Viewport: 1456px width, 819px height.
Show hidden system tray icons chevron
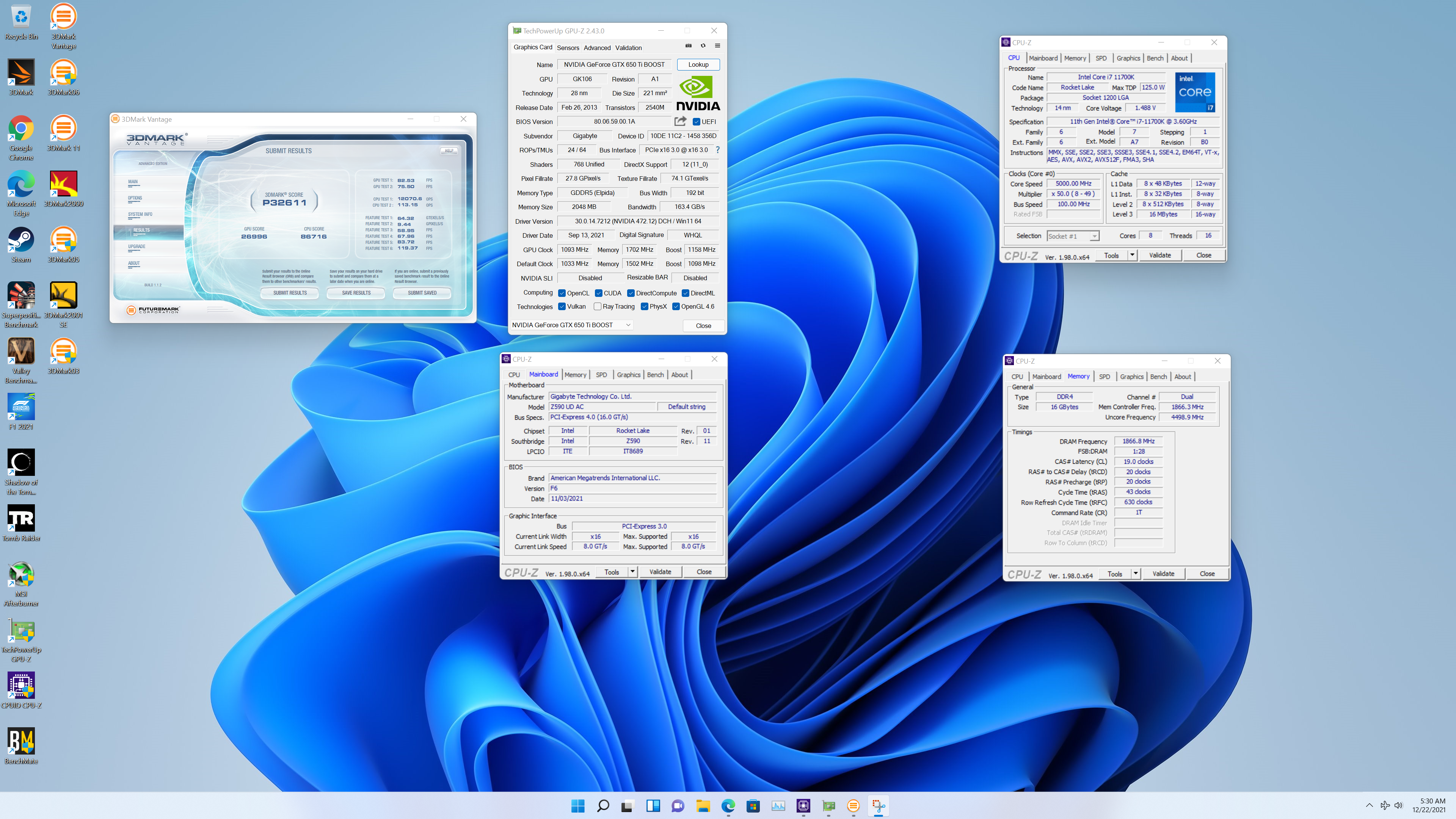(1369, 805)
